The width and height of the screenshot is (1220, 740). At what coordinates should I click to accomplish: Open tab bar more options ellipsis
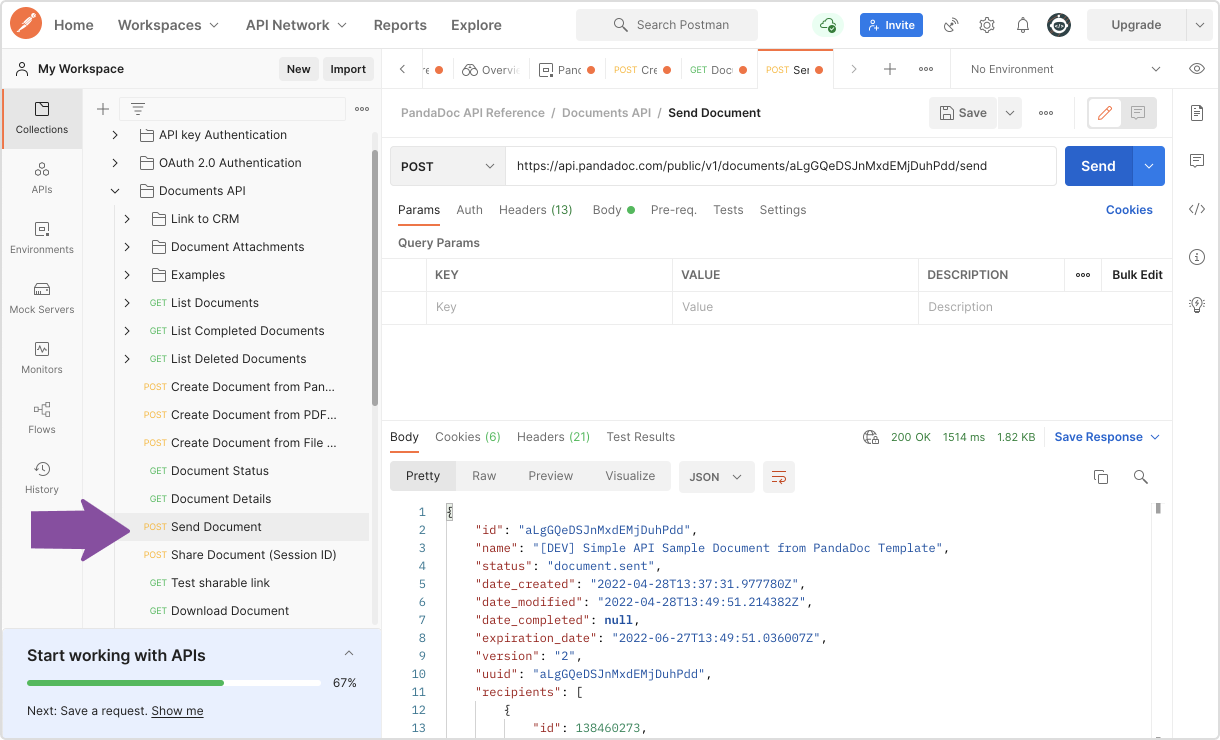[926, 69]
